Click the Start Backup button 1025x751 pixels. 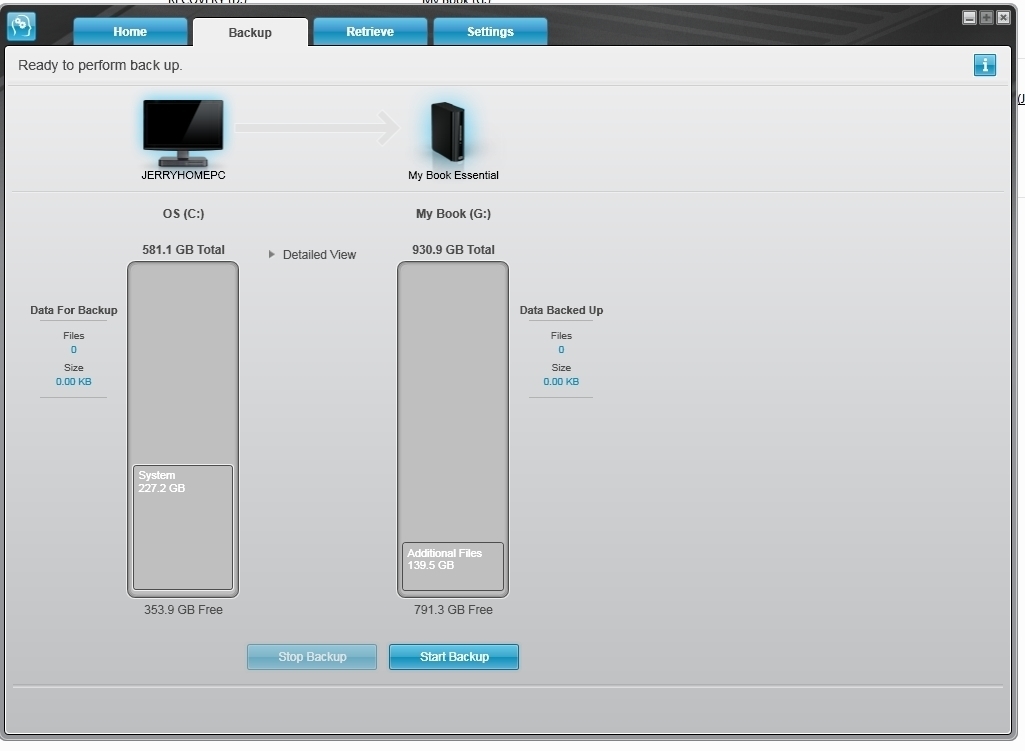(454, 657)
